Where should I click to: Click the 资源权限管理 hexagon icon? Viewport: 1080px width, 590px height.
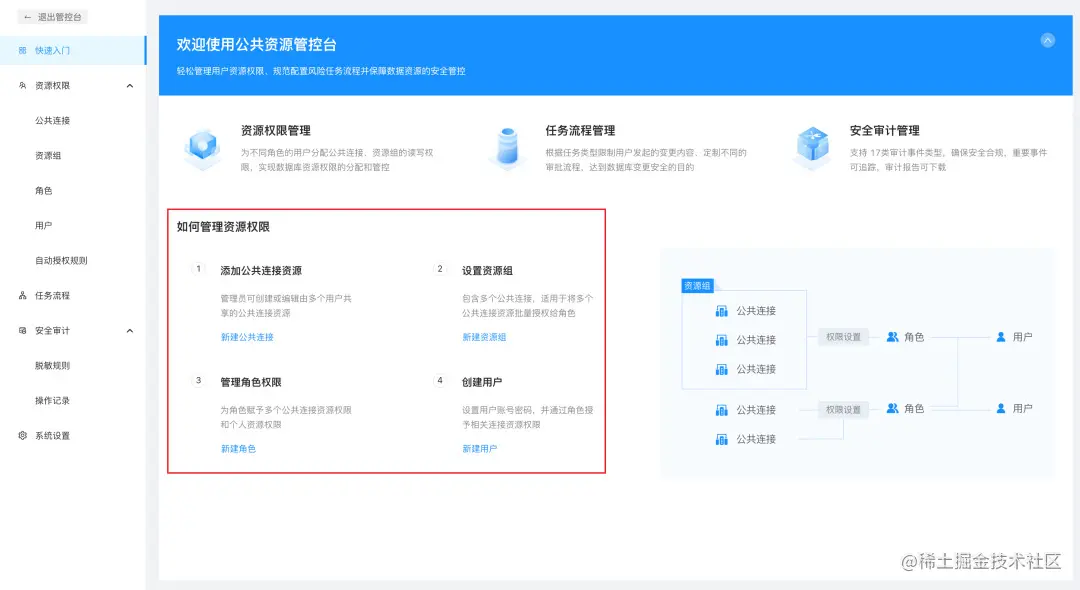[x=202, y=147]
